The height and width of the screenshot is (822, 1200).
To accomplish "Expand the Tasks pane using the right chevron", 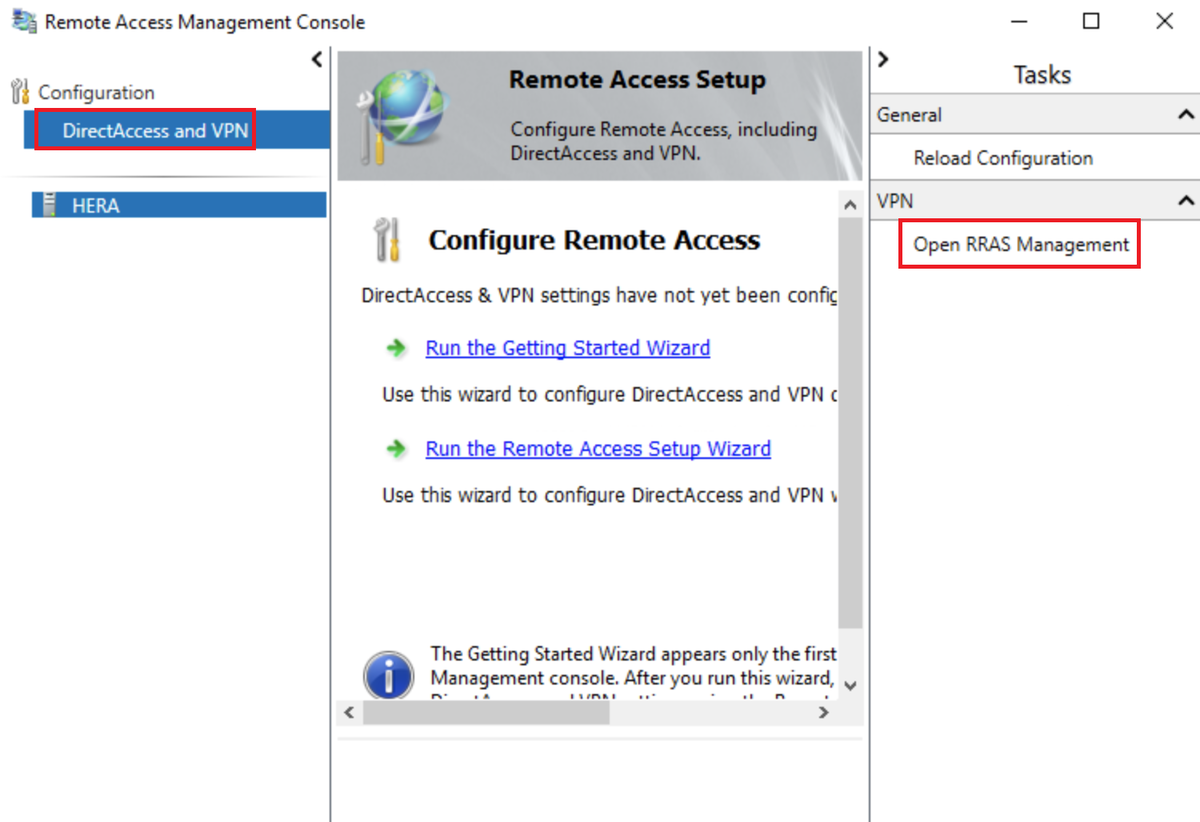I will (883, 59).
